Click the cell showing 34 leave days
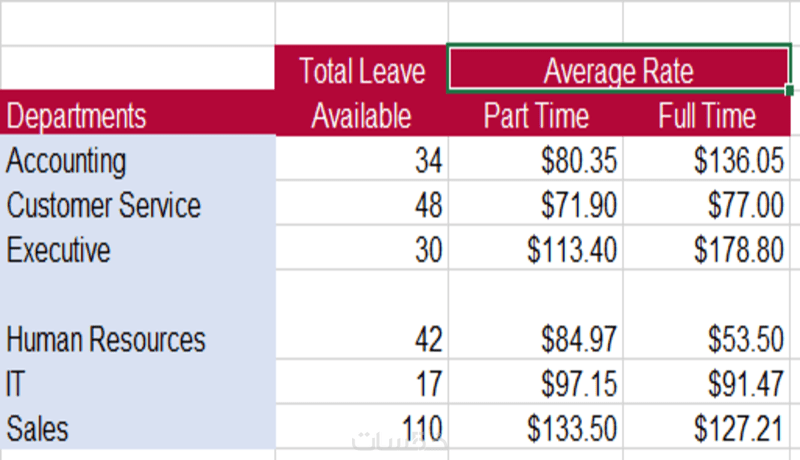 [362, 158]
